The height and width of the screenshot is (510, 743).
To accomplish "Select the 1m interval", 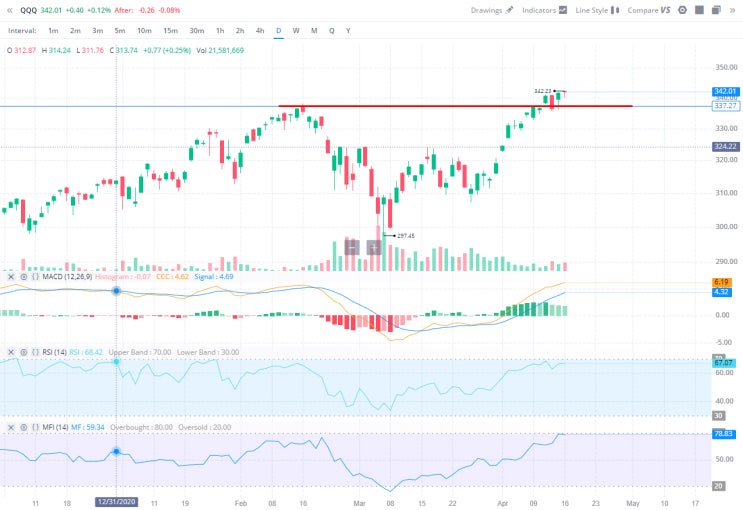I will tap(53, 30).
